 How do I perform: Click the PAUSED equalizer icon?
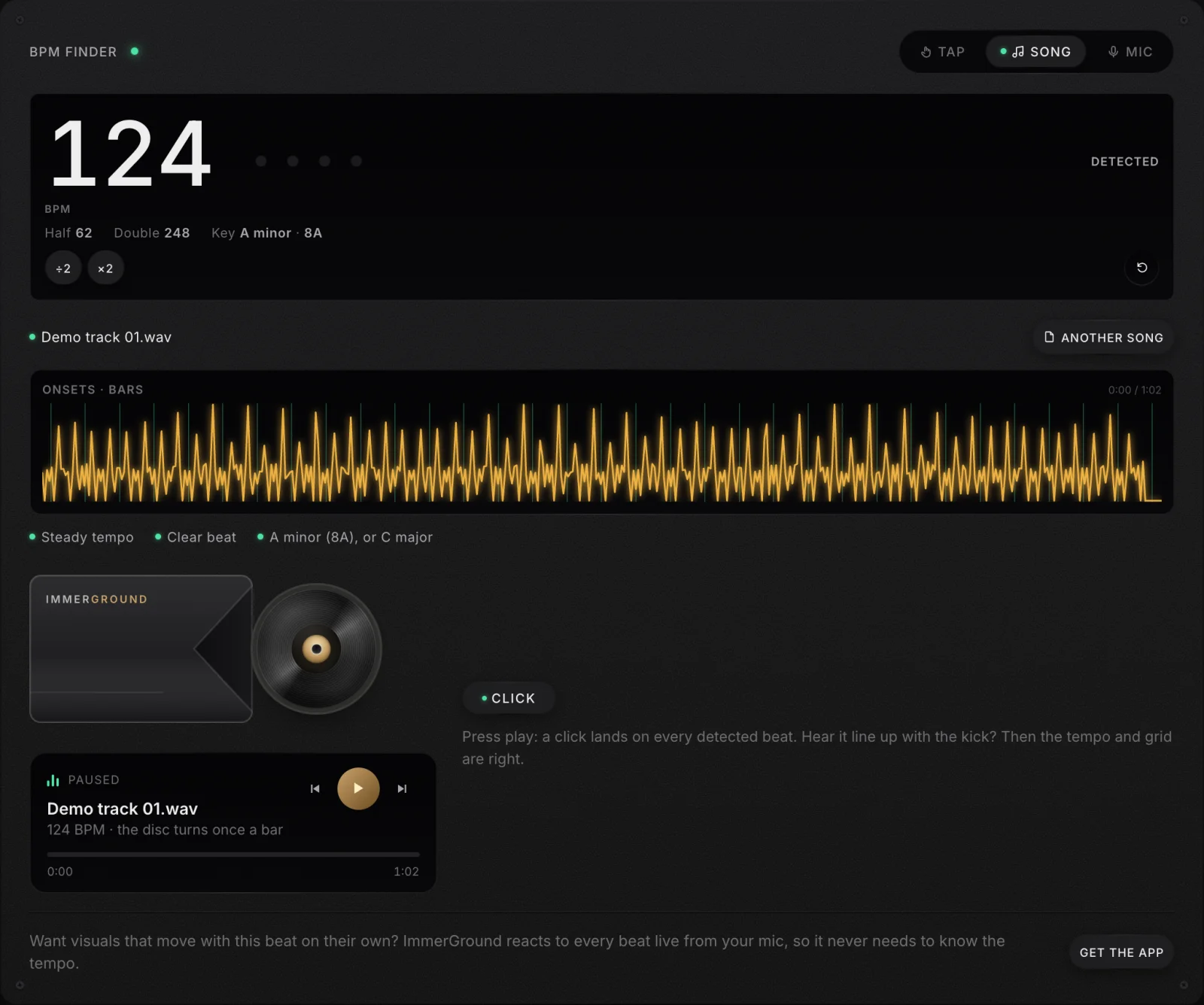(53, 780)
